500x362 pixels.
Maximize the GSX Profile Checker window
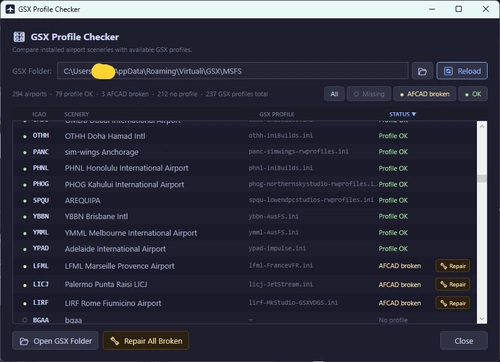click(x=459, y=9)
